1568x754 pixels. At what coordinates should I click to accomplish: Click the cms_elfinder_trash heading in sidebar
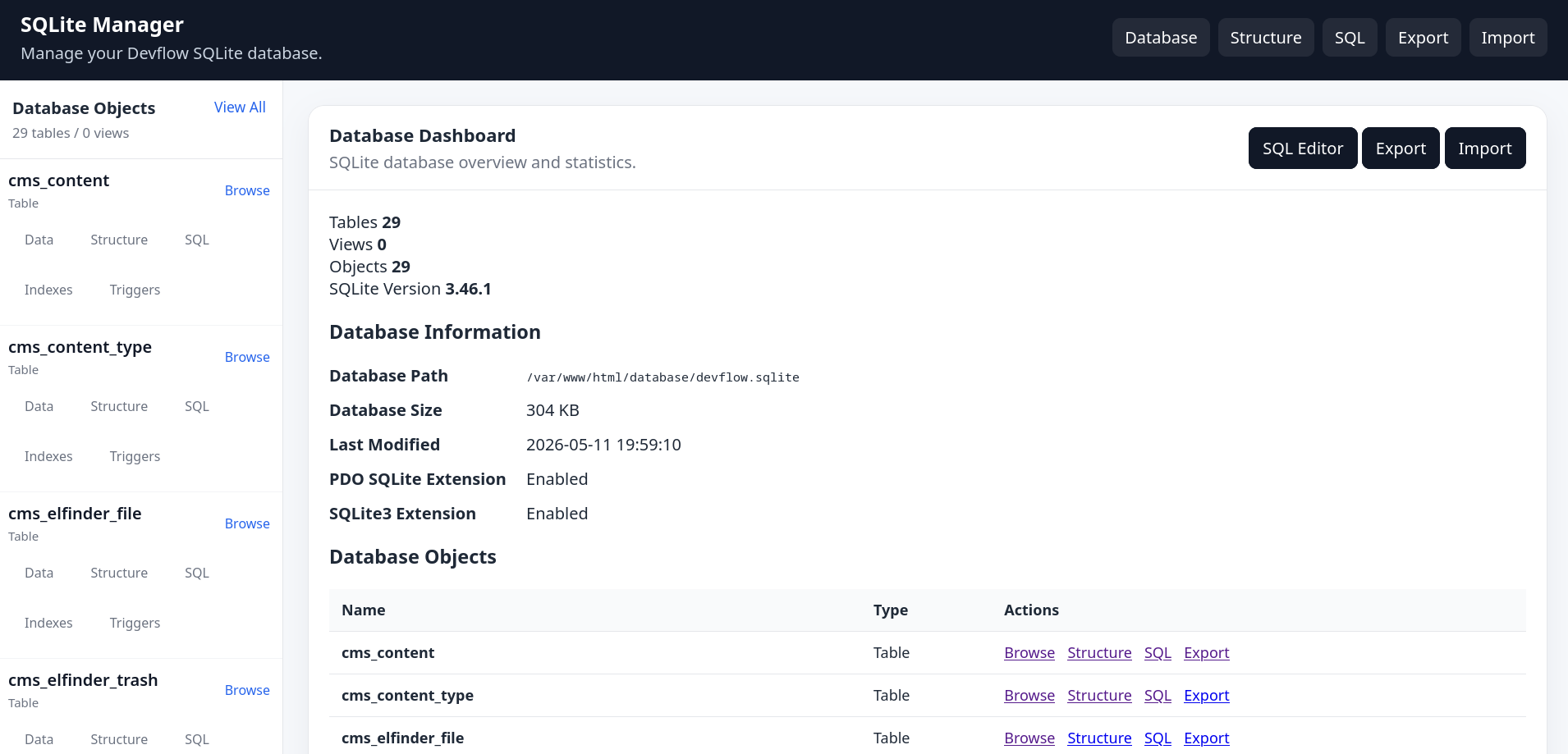click(83, 680)
